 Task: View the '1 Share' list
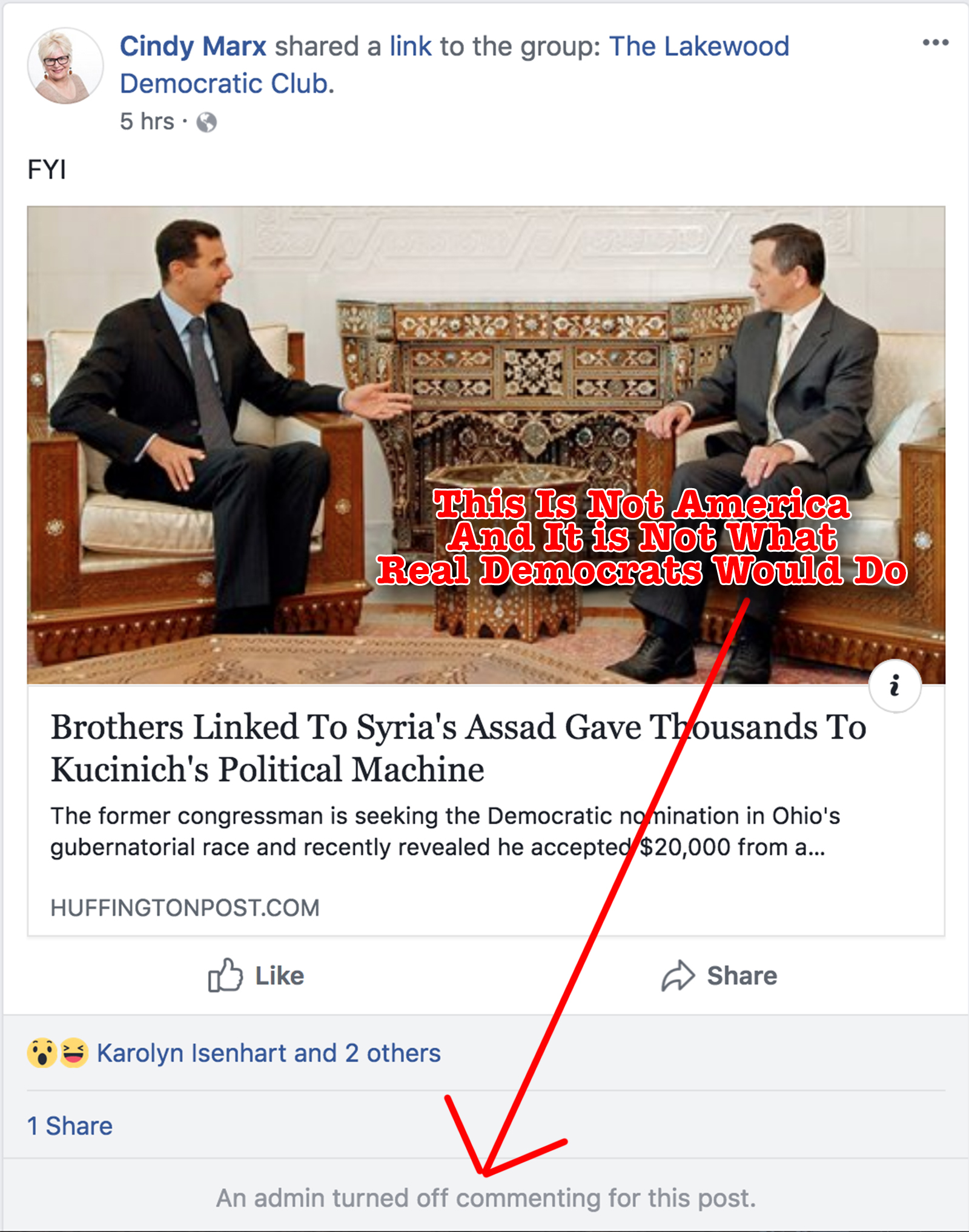tap(70, 1126)
